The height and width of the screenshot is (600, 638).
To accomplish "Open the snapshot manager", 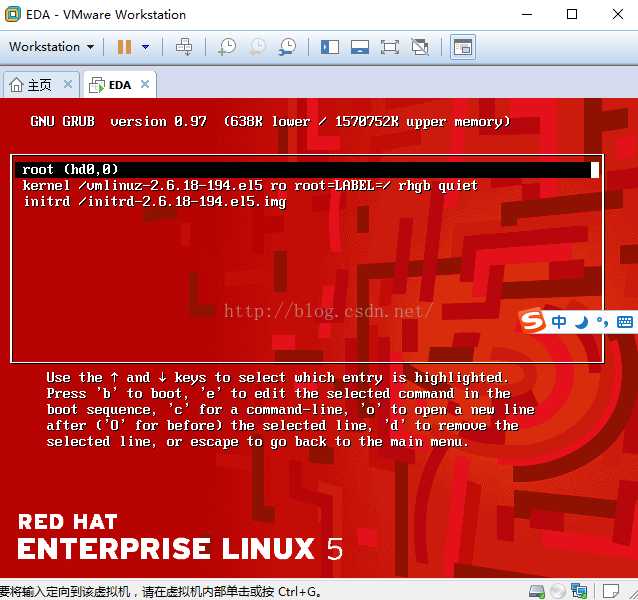I will click(287, 47).
